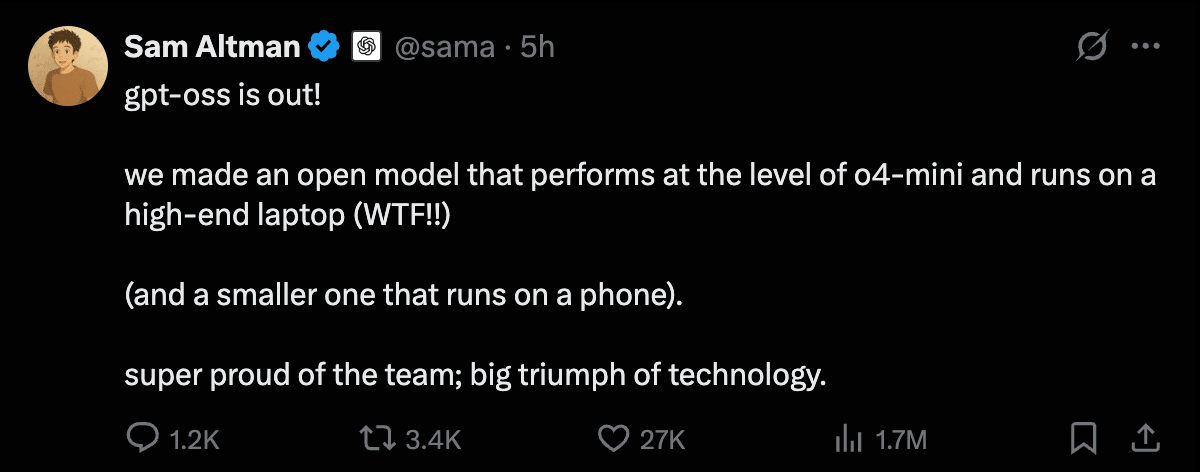Viewport: 1200px width, 472px height.
Task: Open the share post upload-arrow menu
Action: [1145, 437]
